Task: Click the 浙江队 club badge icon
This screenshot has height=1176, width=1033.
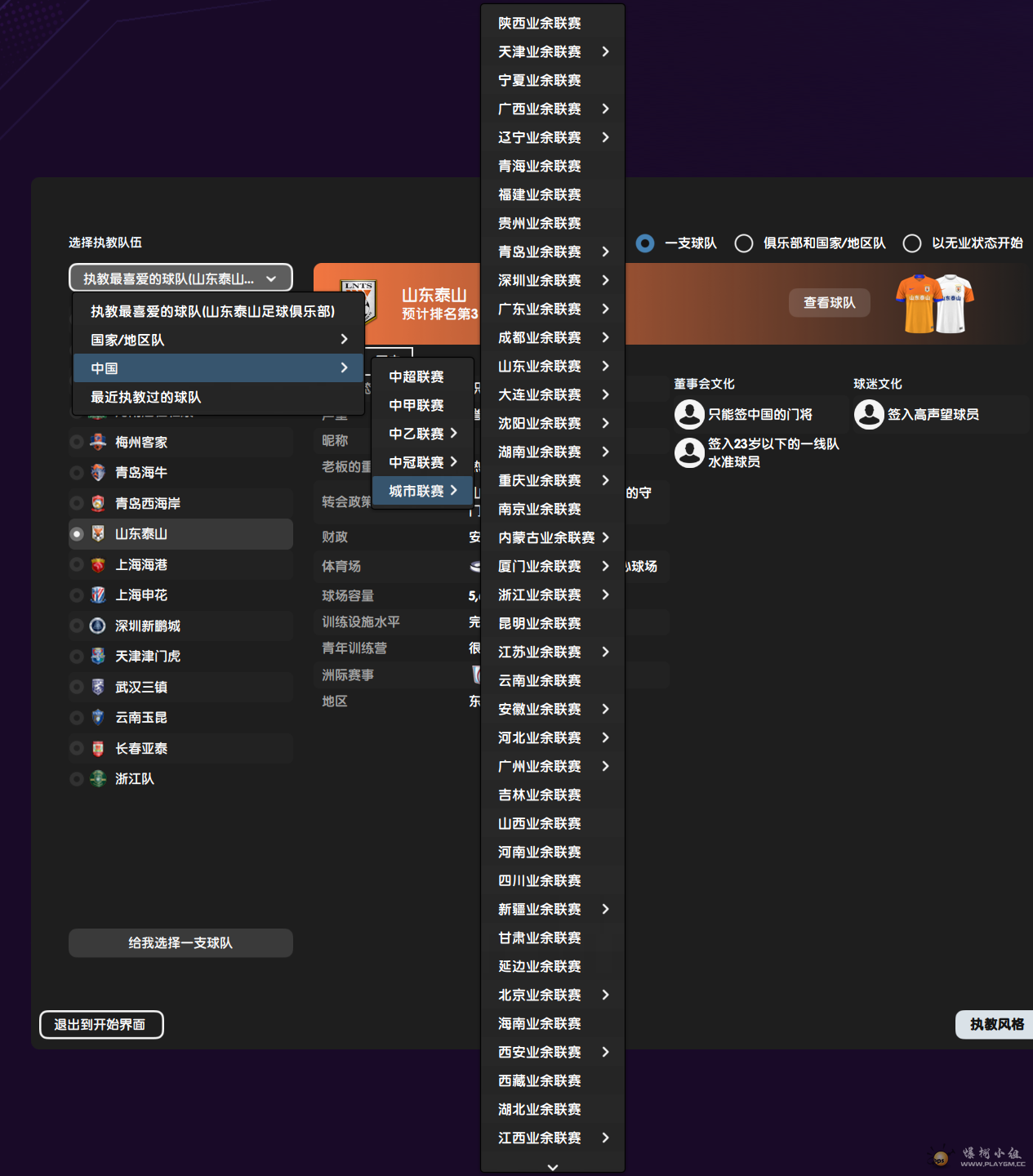Action: pos(98,778)
